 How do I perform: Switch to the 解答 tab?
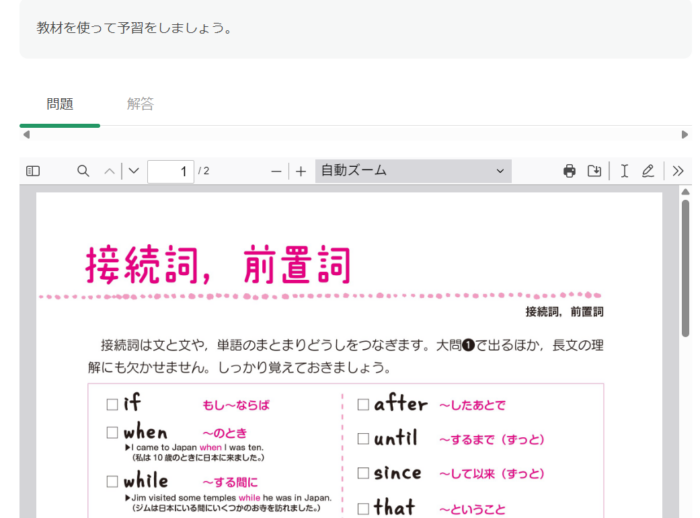point(140,104)
